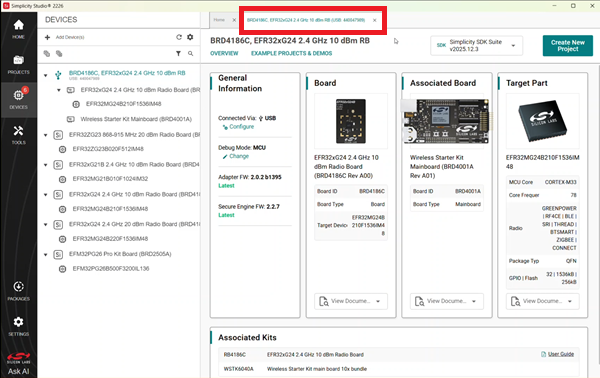Collapse the EFR32xG21B 2.4 GHz board node

[46, 165]
